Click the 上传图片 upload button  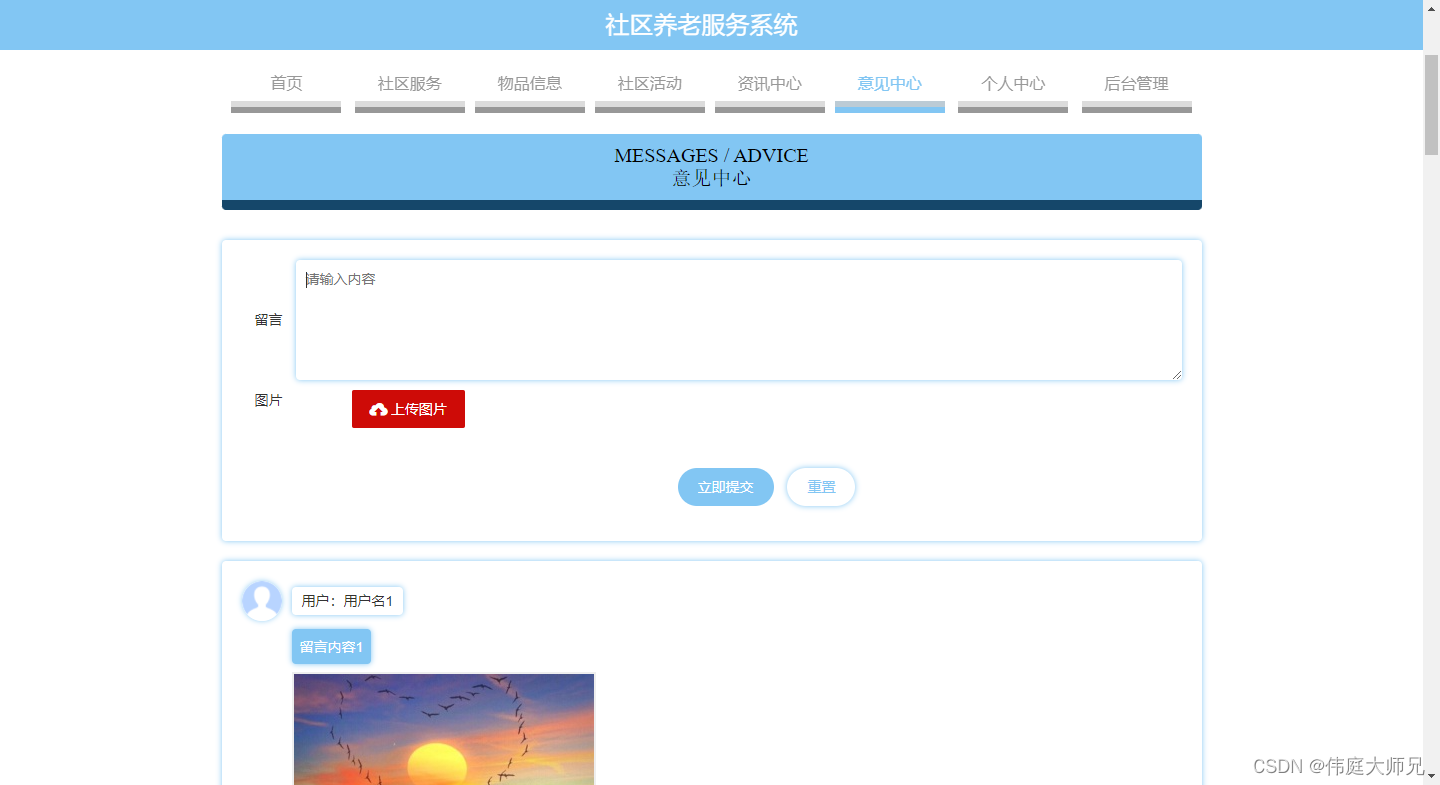(408, 409)
